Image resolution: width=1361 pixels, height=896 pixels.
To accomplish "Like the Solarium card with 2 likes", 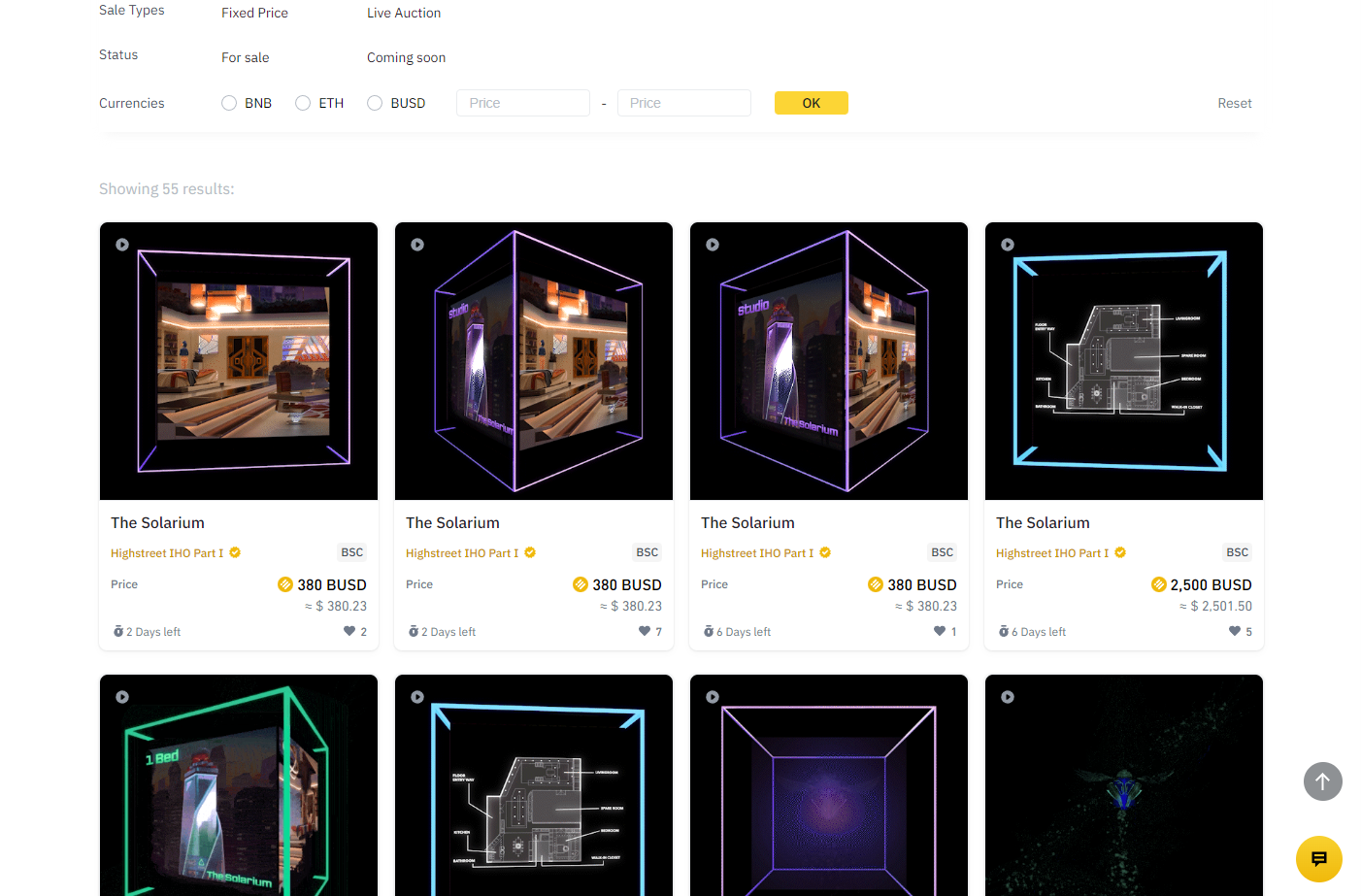I will 349,631.
